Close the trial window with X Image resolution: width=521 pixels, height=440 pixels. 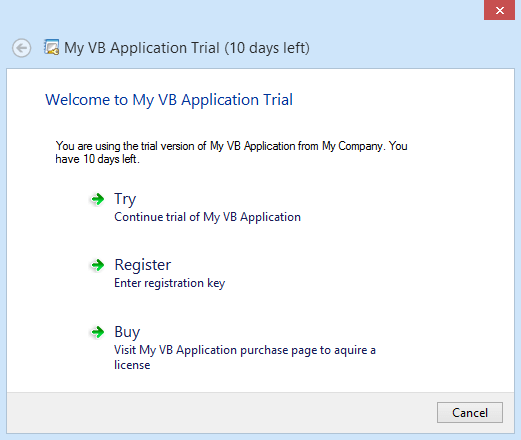(499, 10)
